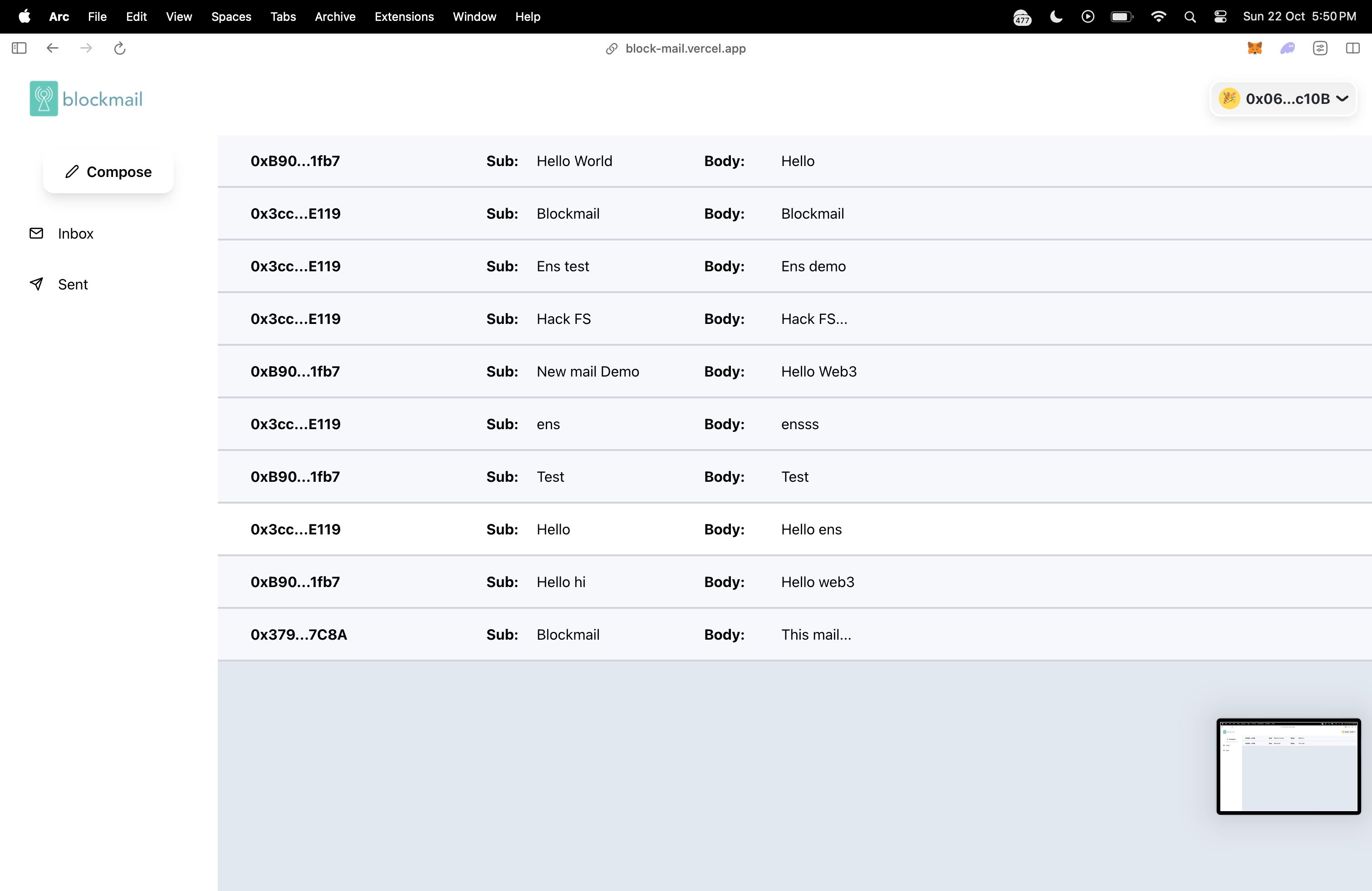Click body text Hello Web3
The width and height of the screenshot is (1372, 891).
[818, 371]
